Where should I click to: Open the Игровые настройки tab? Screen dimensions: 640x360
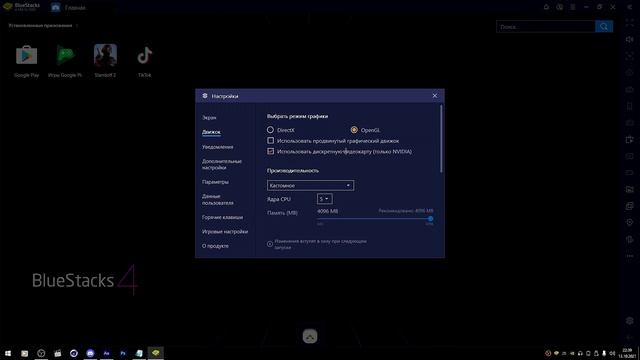click(225, 231)
